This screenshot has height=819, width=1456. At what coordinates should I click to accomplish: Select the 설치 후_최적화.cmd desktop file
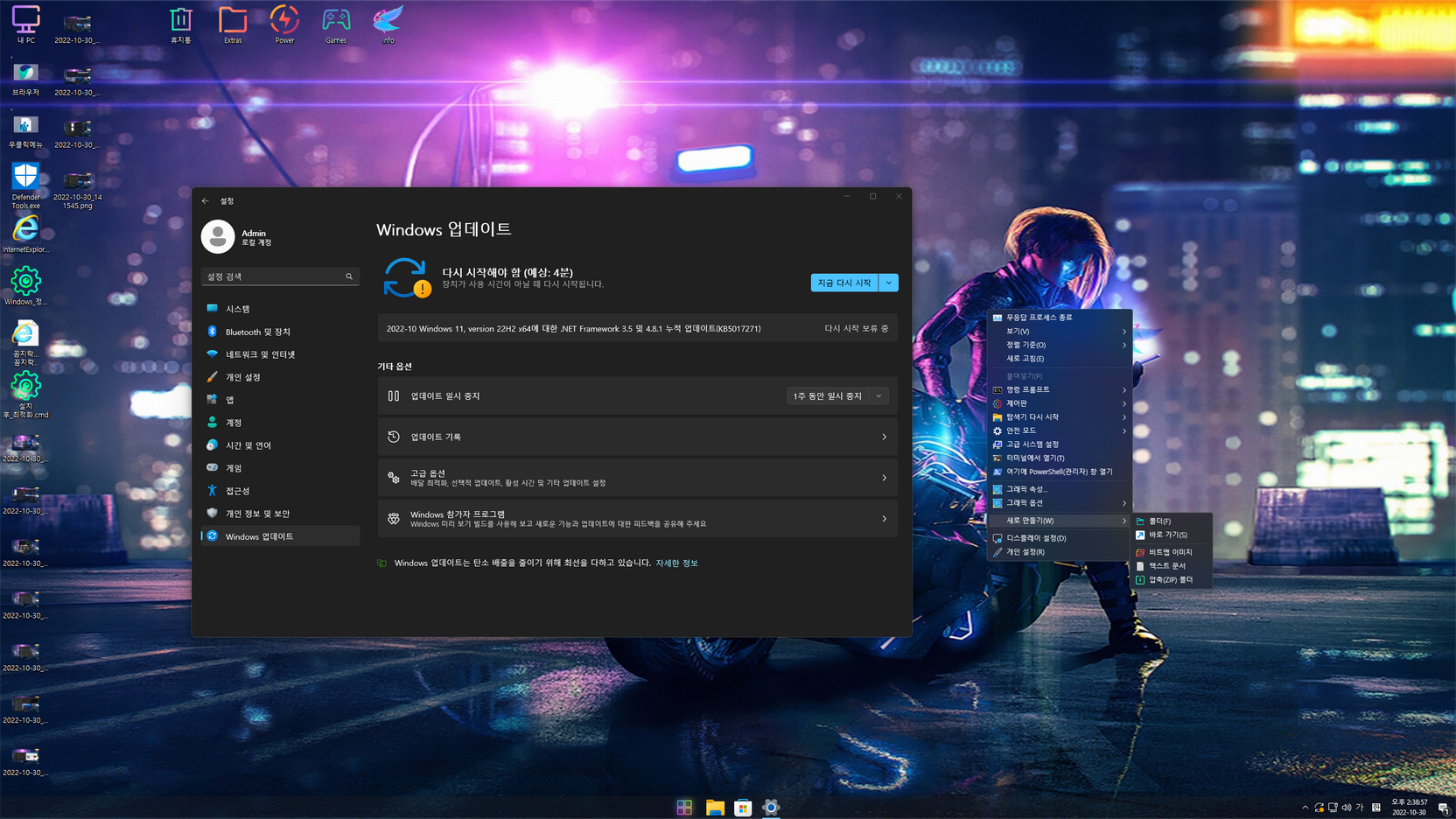(x=25, y=393)
